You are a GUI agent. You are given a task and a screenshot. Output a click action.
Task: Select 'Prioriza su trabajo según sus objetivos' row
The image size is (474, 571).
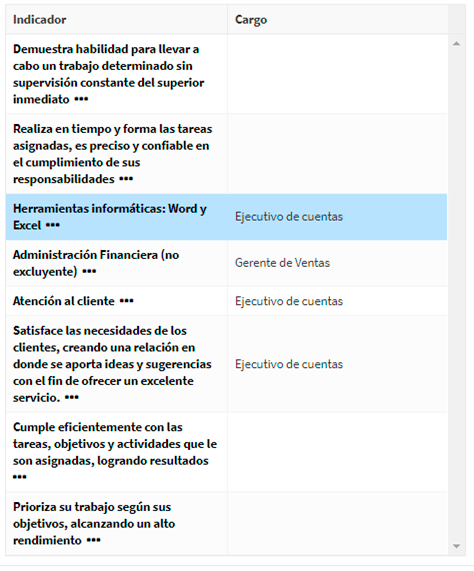226,524
